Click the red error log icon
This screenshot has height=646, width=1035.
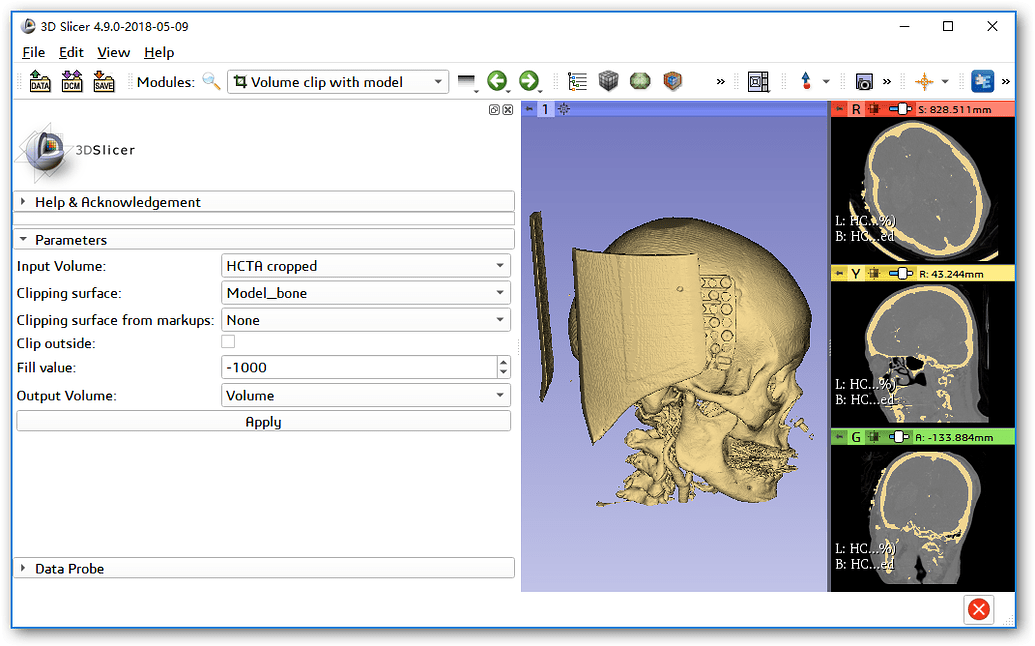click(979, 609)
